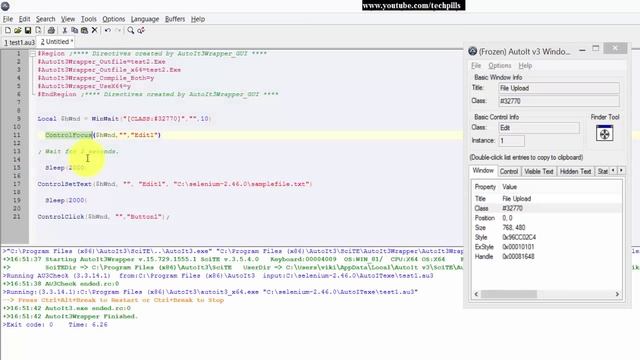This screenshot has height=360, width=640.
Task: Select the Title row in property list
Action: click(547, 199)
